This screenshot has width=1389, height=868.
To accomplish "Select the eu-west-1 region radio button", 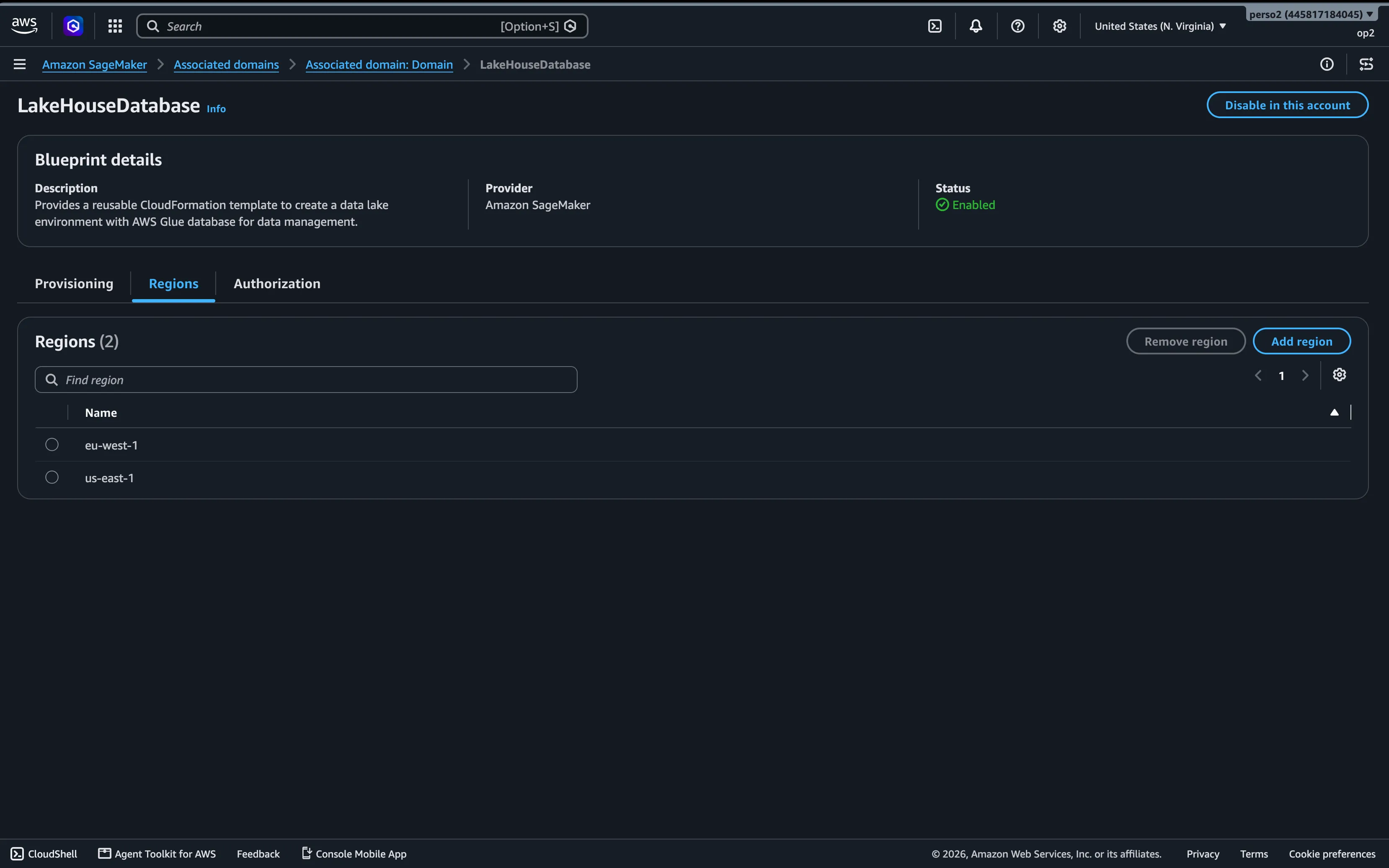I will point(52,445).
